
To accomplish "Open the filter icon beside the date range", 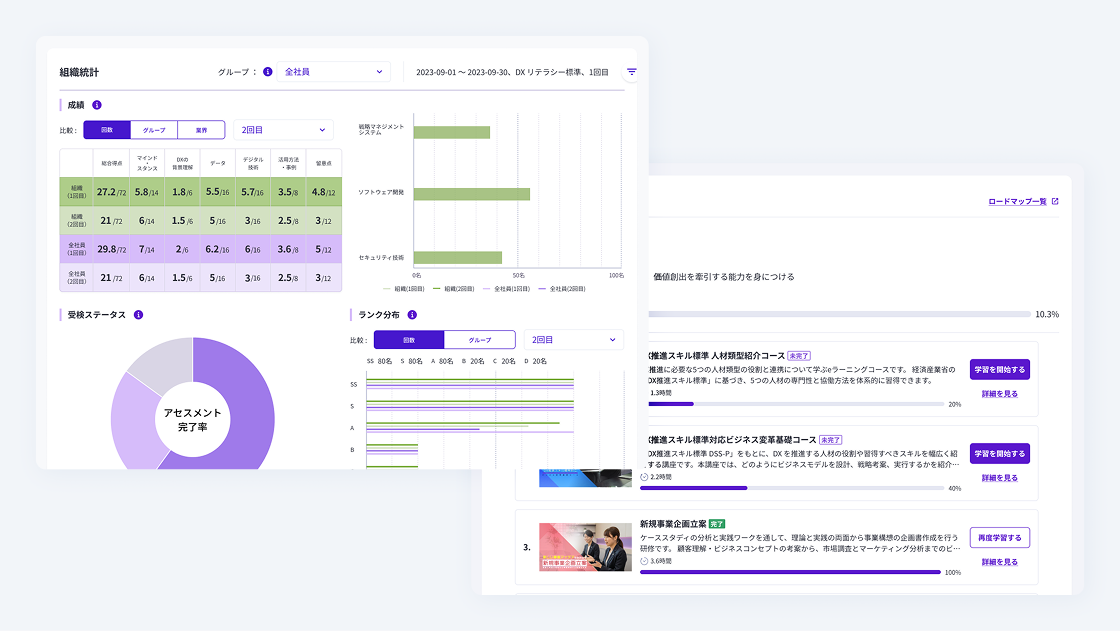I will pos(631,72).
